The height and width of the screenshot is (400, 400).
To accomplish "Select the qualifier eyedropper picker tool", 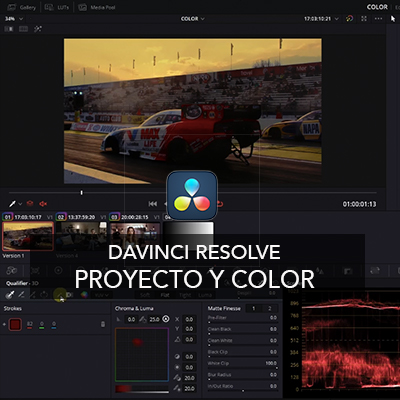I will (12, 203).
